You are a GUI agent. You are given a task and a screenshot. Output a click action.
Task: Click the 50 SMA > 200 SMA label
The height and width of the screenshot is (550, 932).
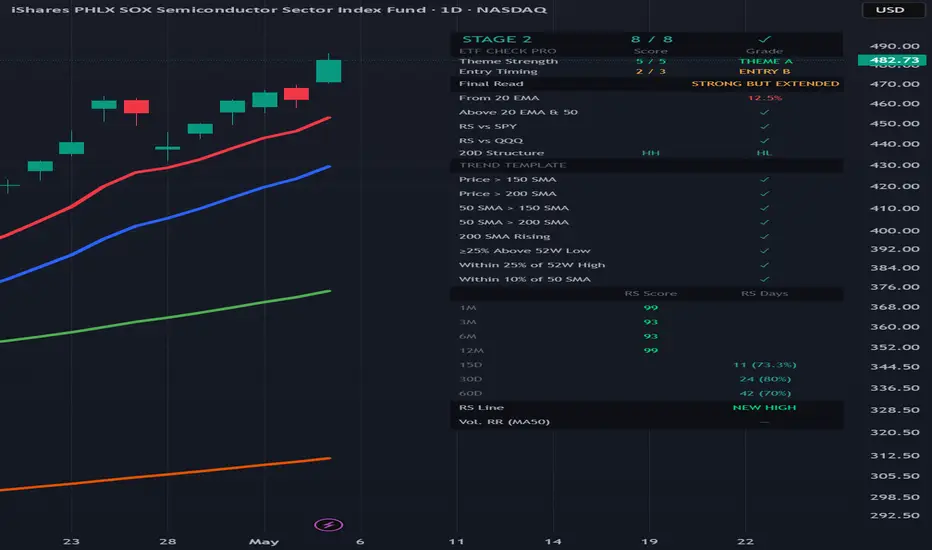pyautogui.click(x=514, y=222)
